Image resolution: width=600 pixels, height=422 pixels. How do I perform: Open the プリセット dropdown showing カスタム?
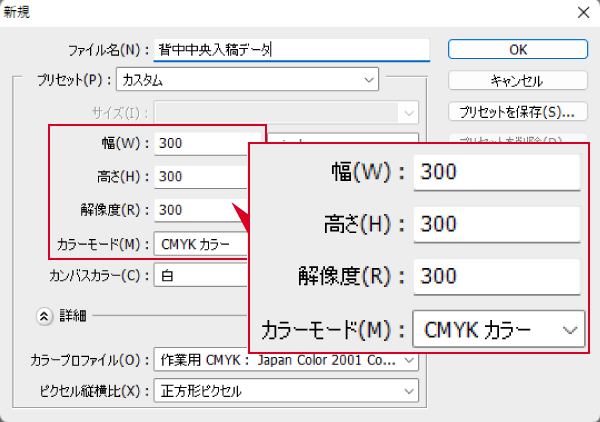[x=247, y=78]
